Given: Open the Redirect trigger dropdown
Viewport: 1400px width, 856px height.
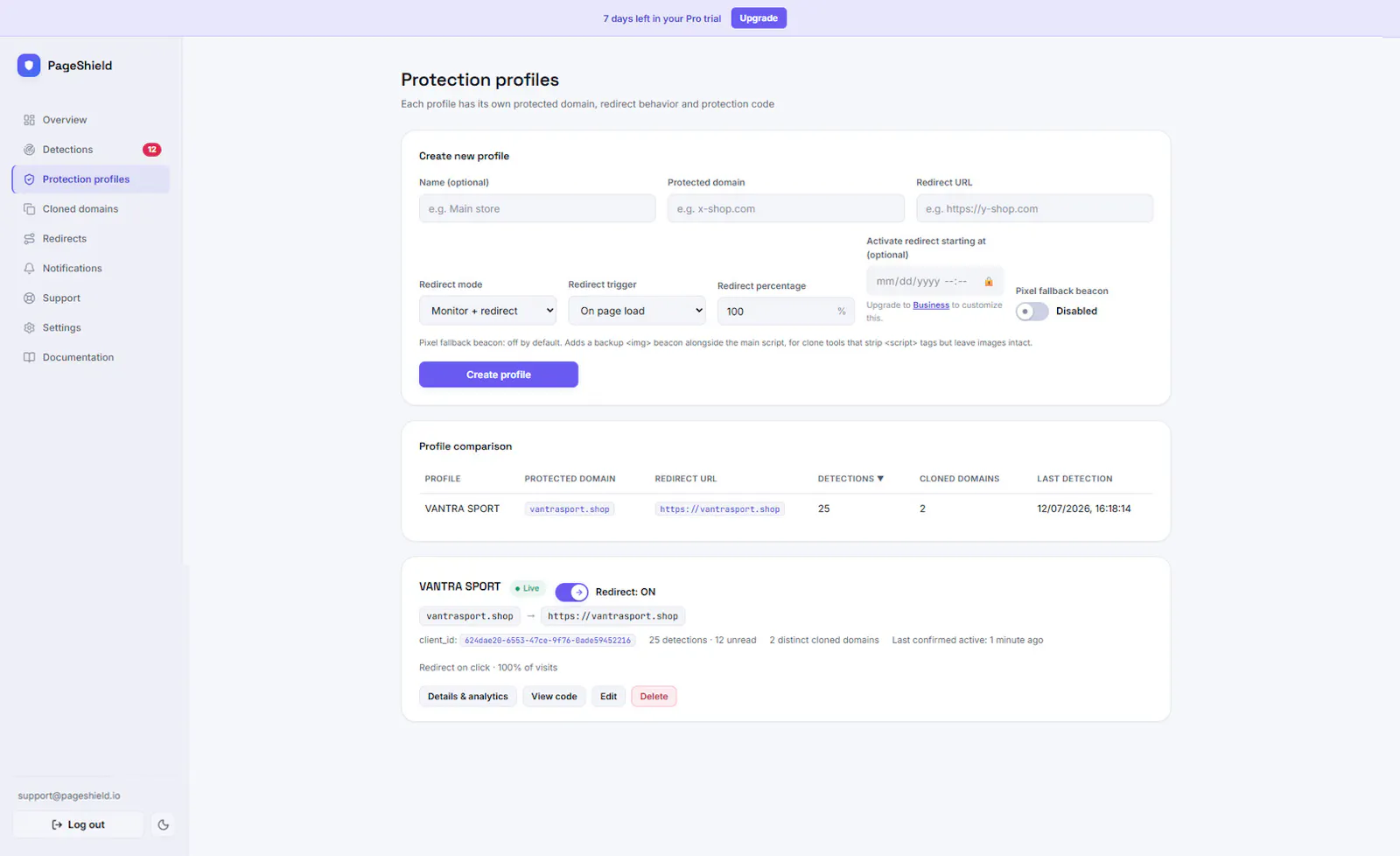Looking at the screenshot, I should pos(637,311).
